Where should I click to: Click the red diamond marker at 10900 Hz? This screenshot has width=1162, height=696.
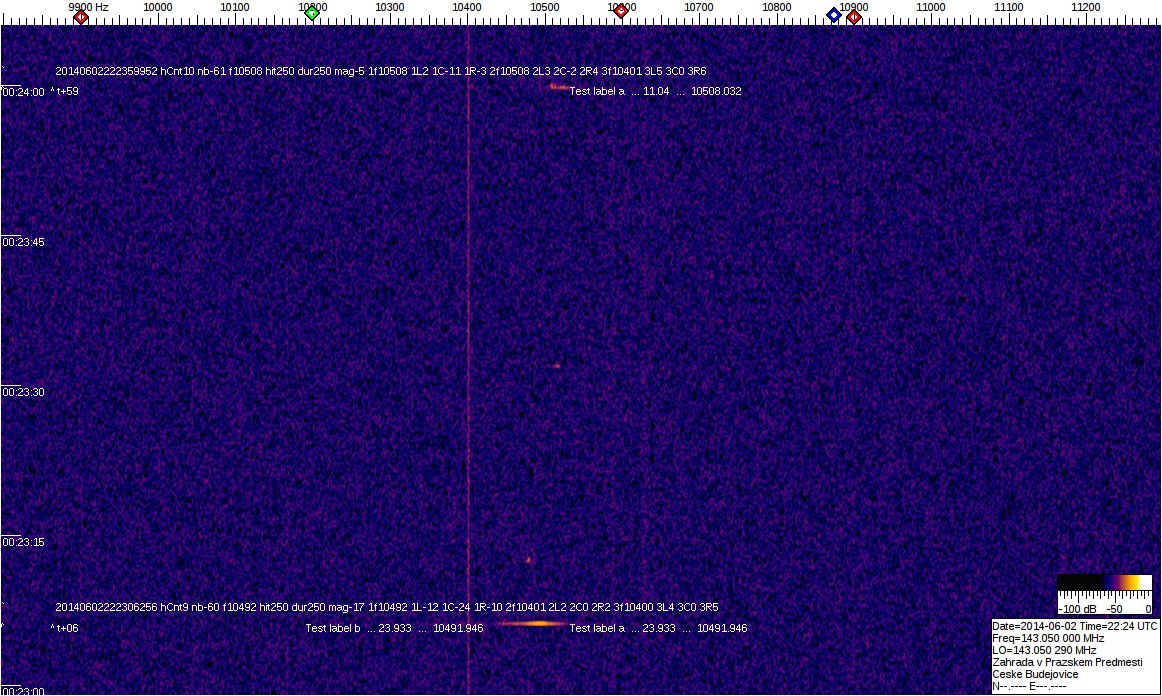(x=854, y=16)
